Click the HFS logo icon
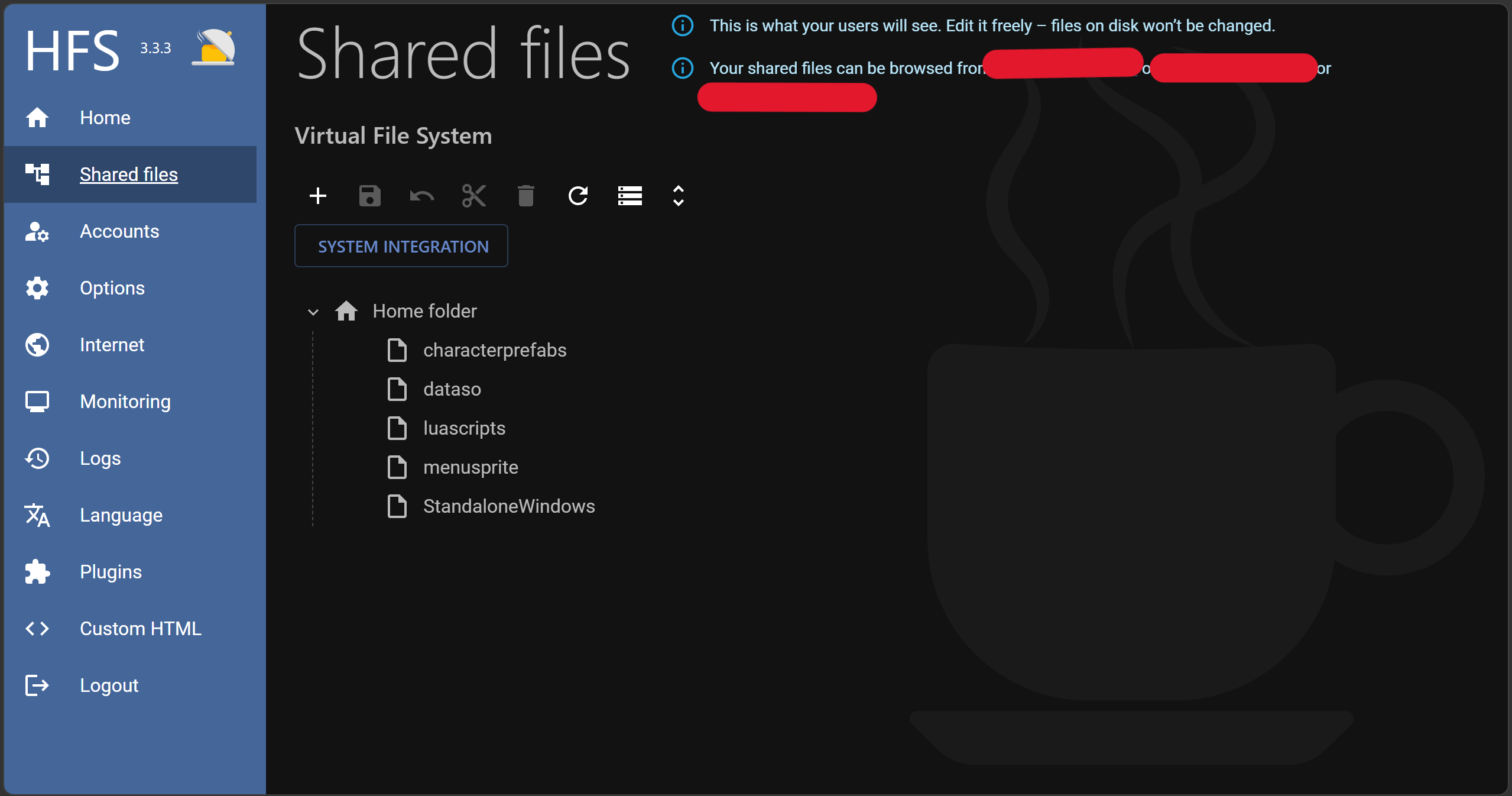The image size is (1512, 796). [214, 47]
